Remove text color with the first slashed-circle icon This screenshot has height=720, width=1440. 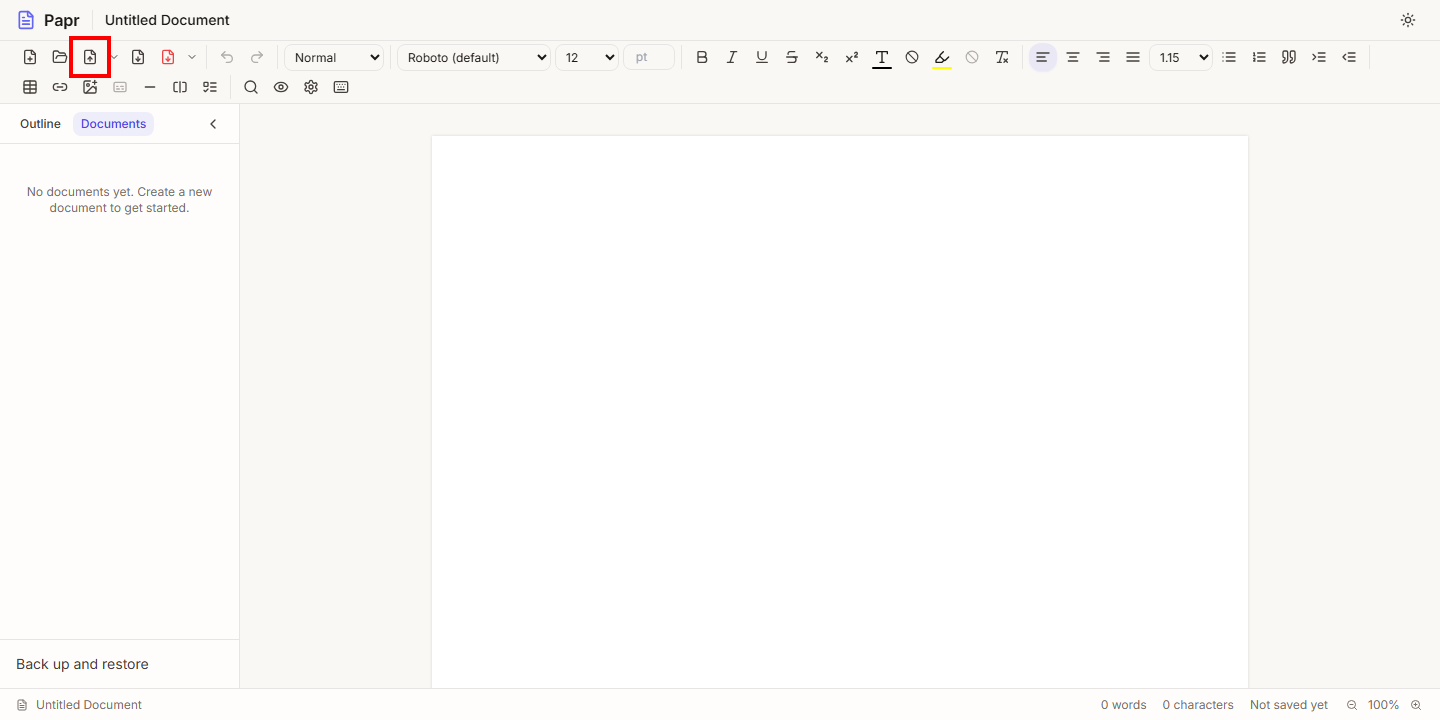(912, 57)
